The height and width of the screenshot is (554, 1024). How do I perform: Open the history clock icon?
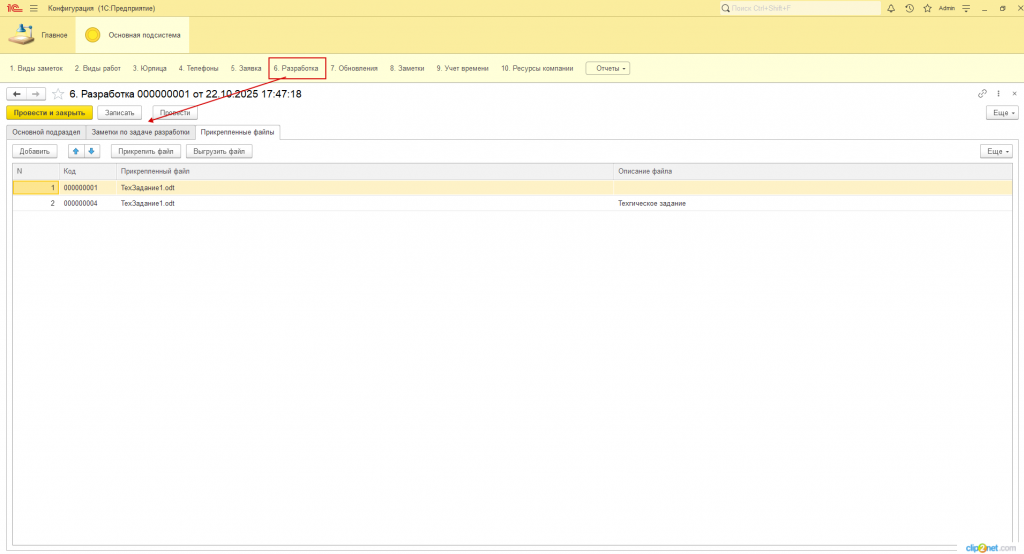click(x=909, y=8)
